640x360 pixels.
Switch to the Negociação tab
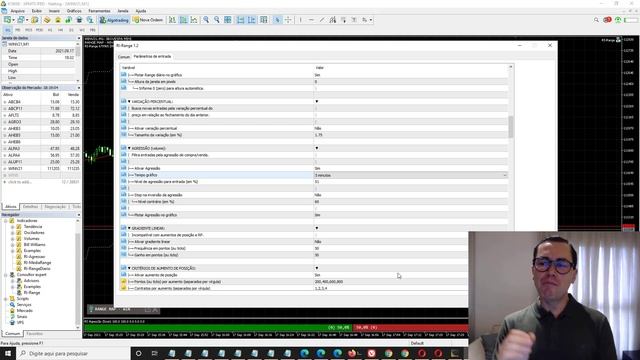pyautogui.click(x=55, y=207)
